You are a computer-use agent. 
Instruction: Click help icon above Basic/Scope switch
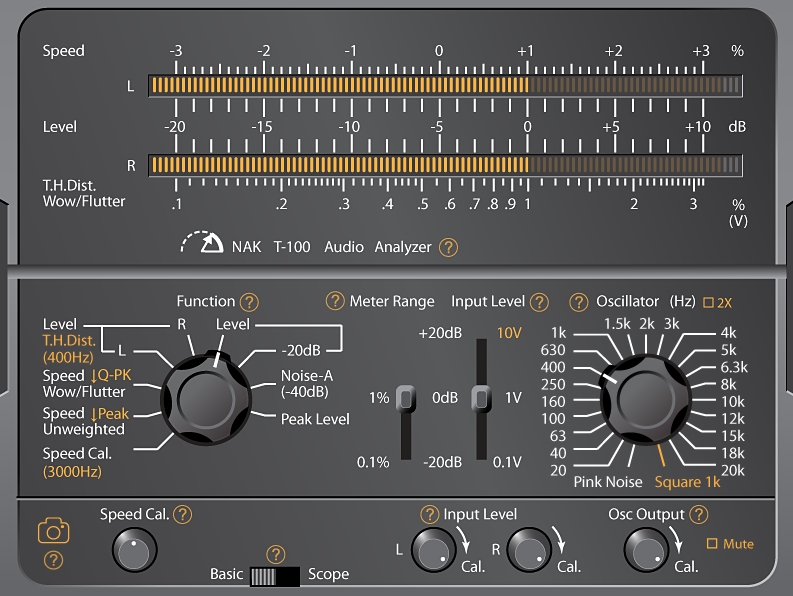pyautogui.click(x=276, y=555)
